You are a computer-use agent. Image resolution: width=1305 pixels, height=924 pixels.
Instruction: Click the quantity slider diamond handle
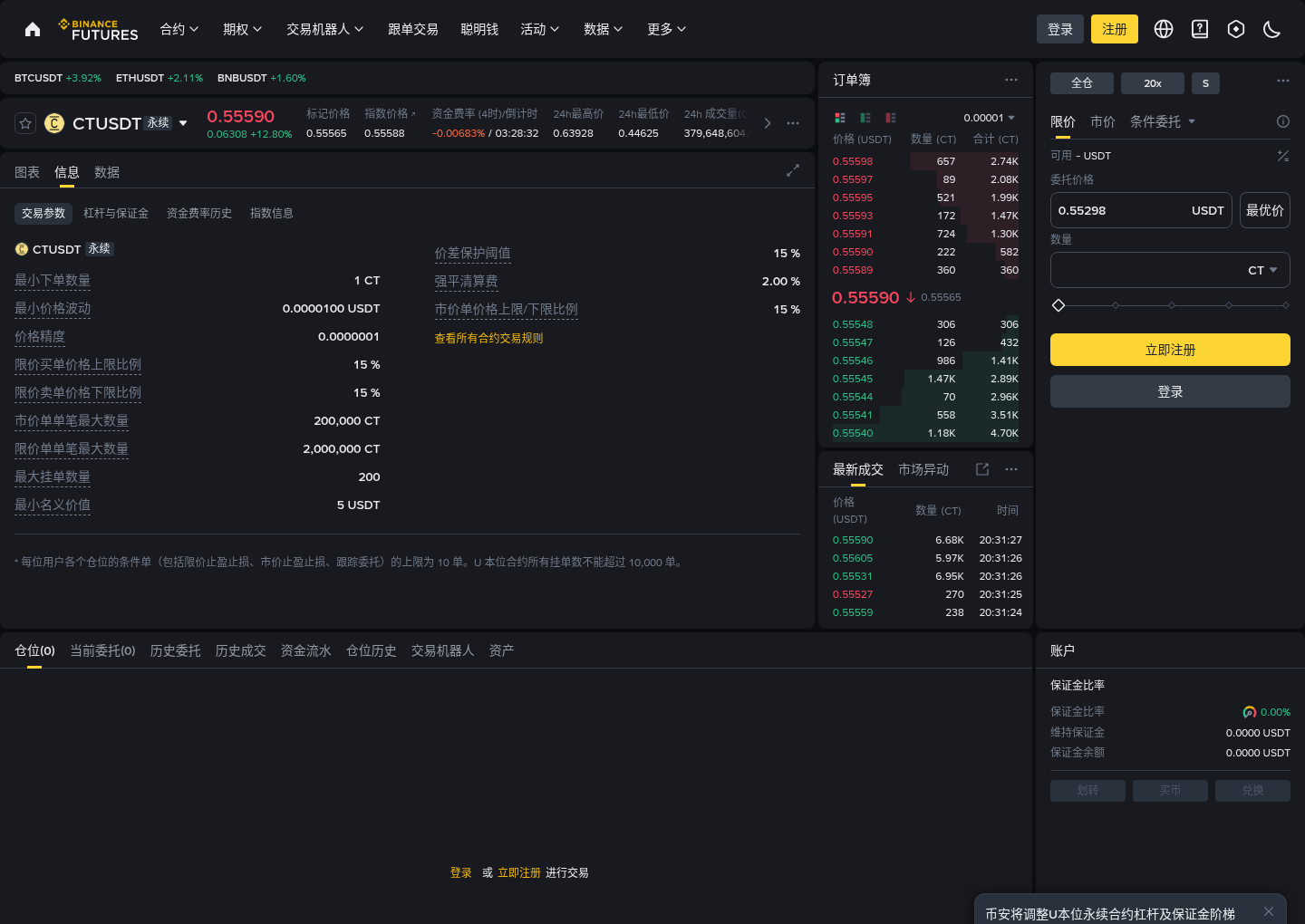click(1058, 305)
